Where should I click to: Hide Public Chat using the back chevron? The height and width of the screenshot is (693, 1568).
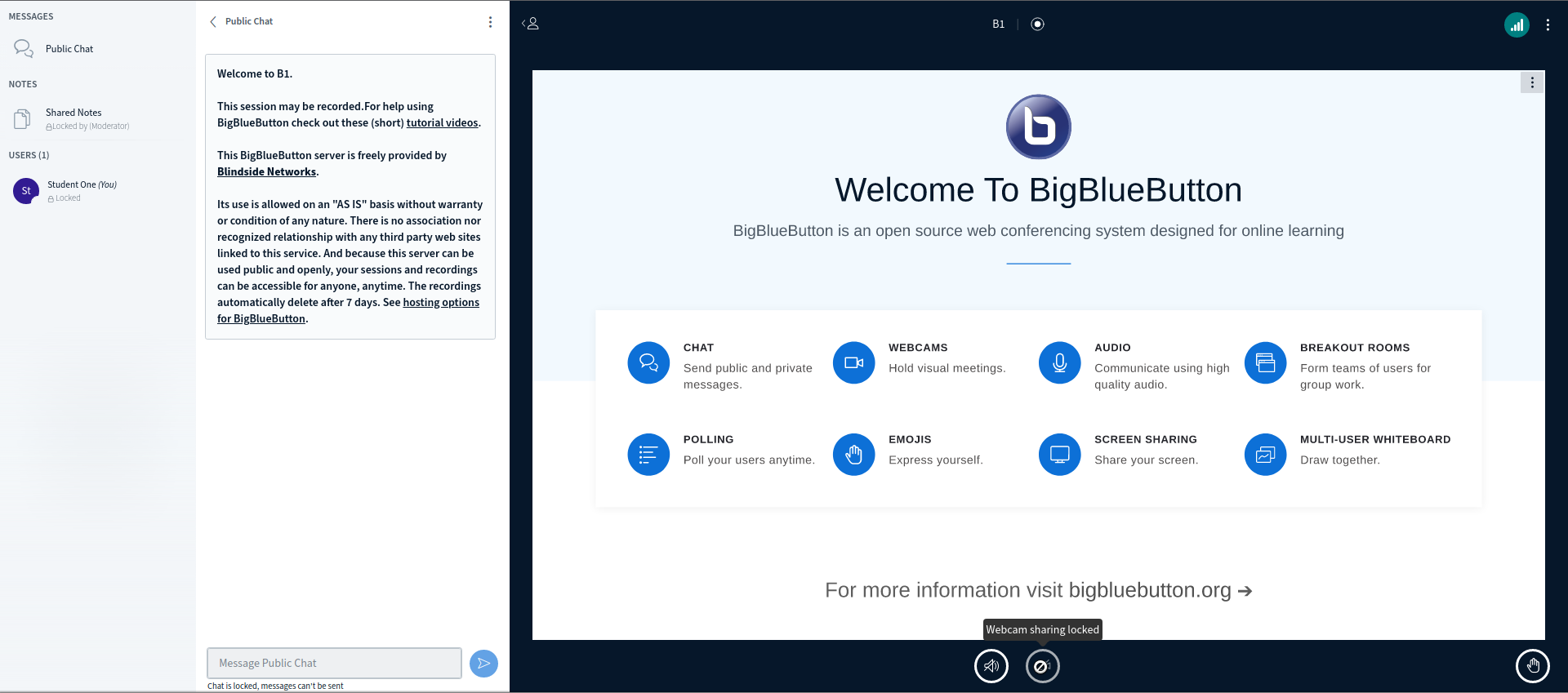coord(213,22)
